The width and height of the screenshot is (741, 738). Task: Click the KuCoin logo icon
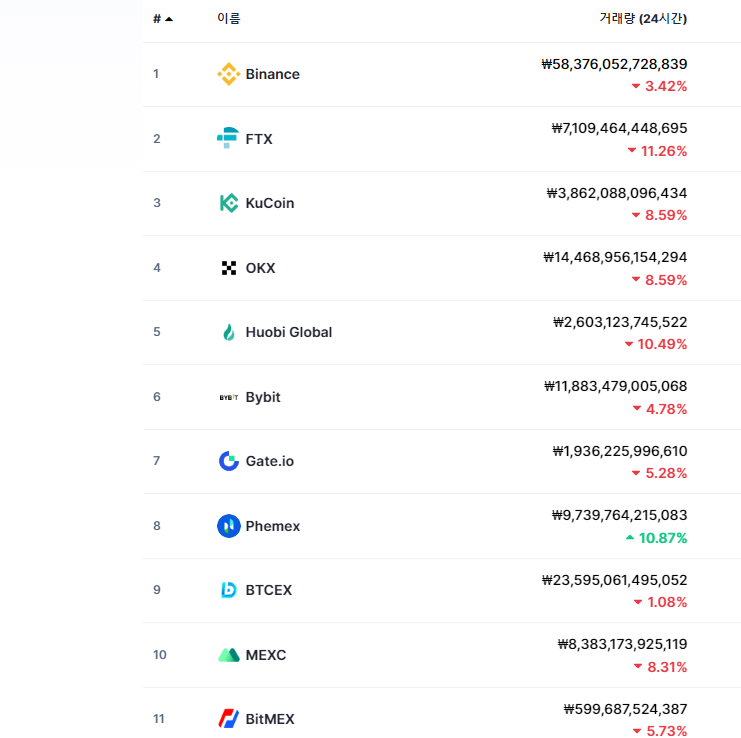pyautogui.click(x=228, y=203)
